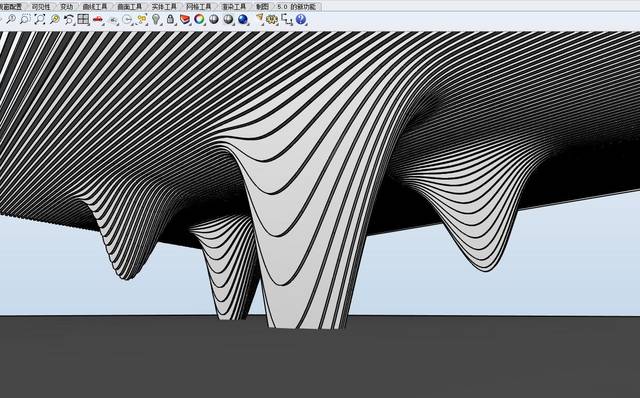Click the light bulb Hide/Show objects icon

click(156, 19)
